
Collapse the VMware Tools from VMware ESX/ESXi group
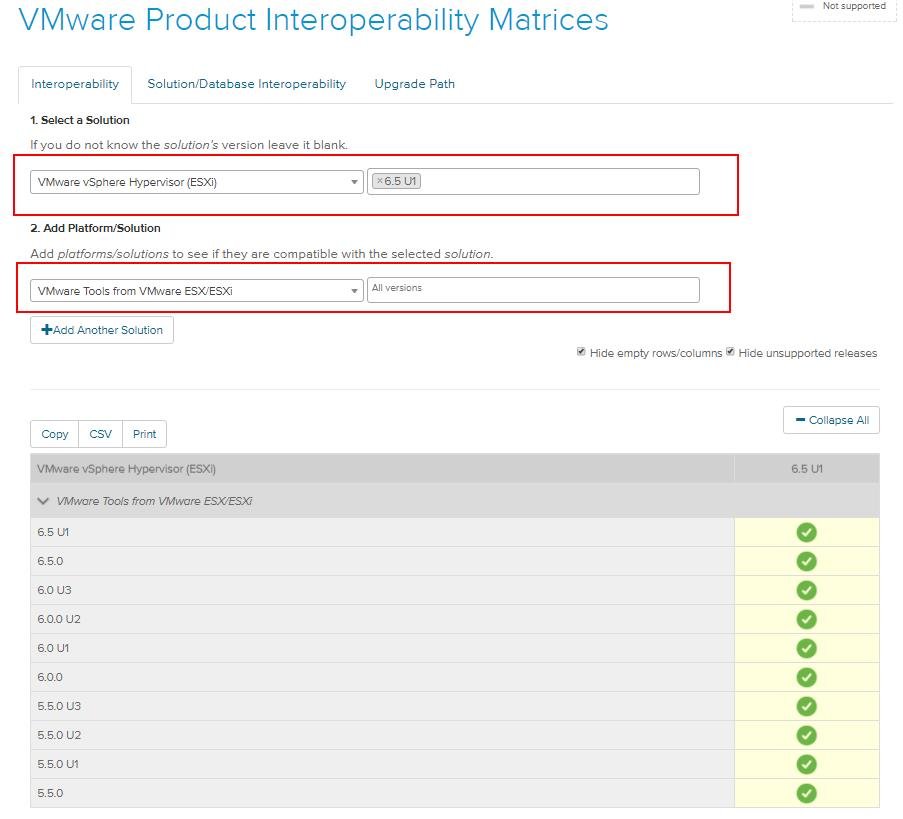point(43,501)
